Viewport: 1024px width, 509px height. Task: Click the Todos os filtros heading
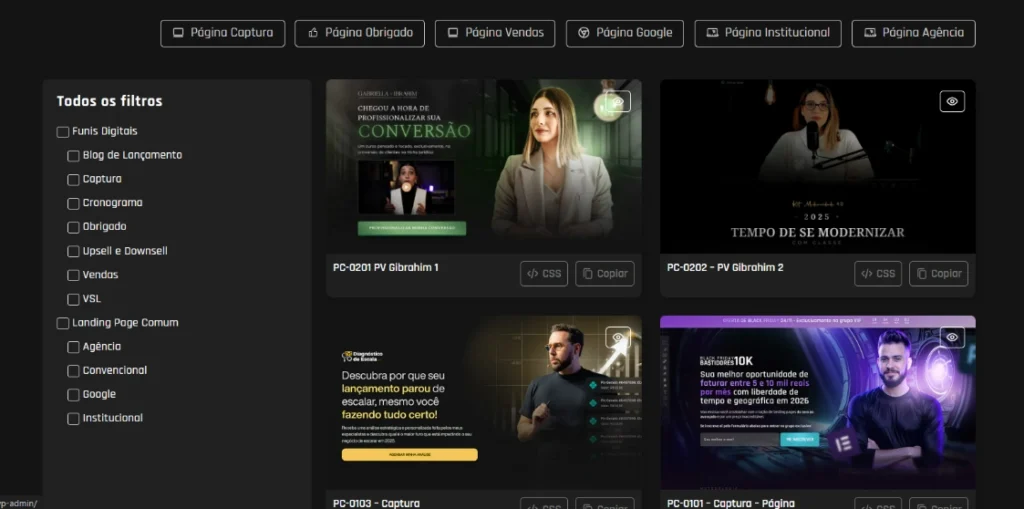110,101
